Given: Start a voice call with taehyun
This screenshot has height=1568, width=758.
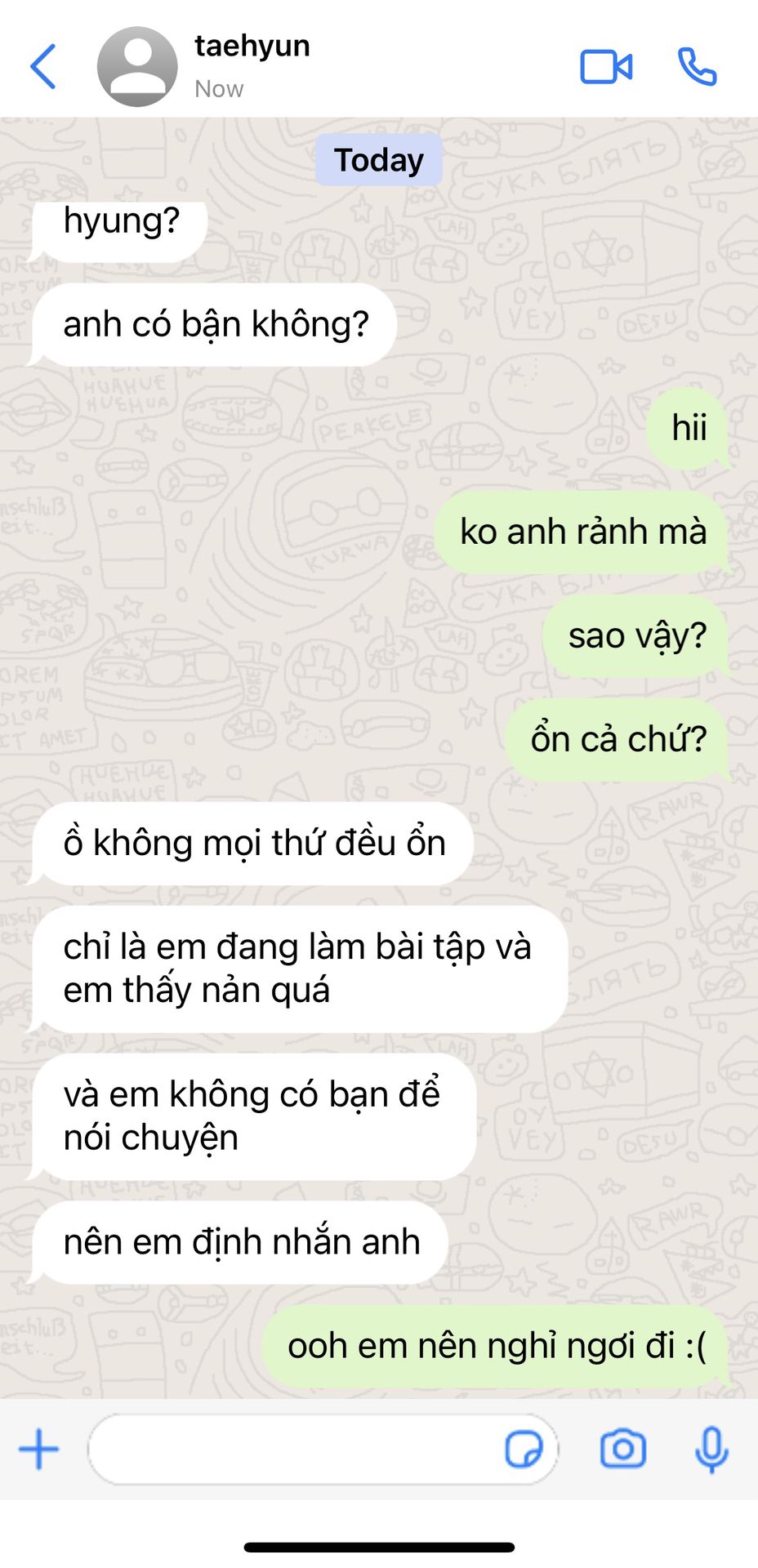Looking at the screenshot, I should [x=697, y=67].
